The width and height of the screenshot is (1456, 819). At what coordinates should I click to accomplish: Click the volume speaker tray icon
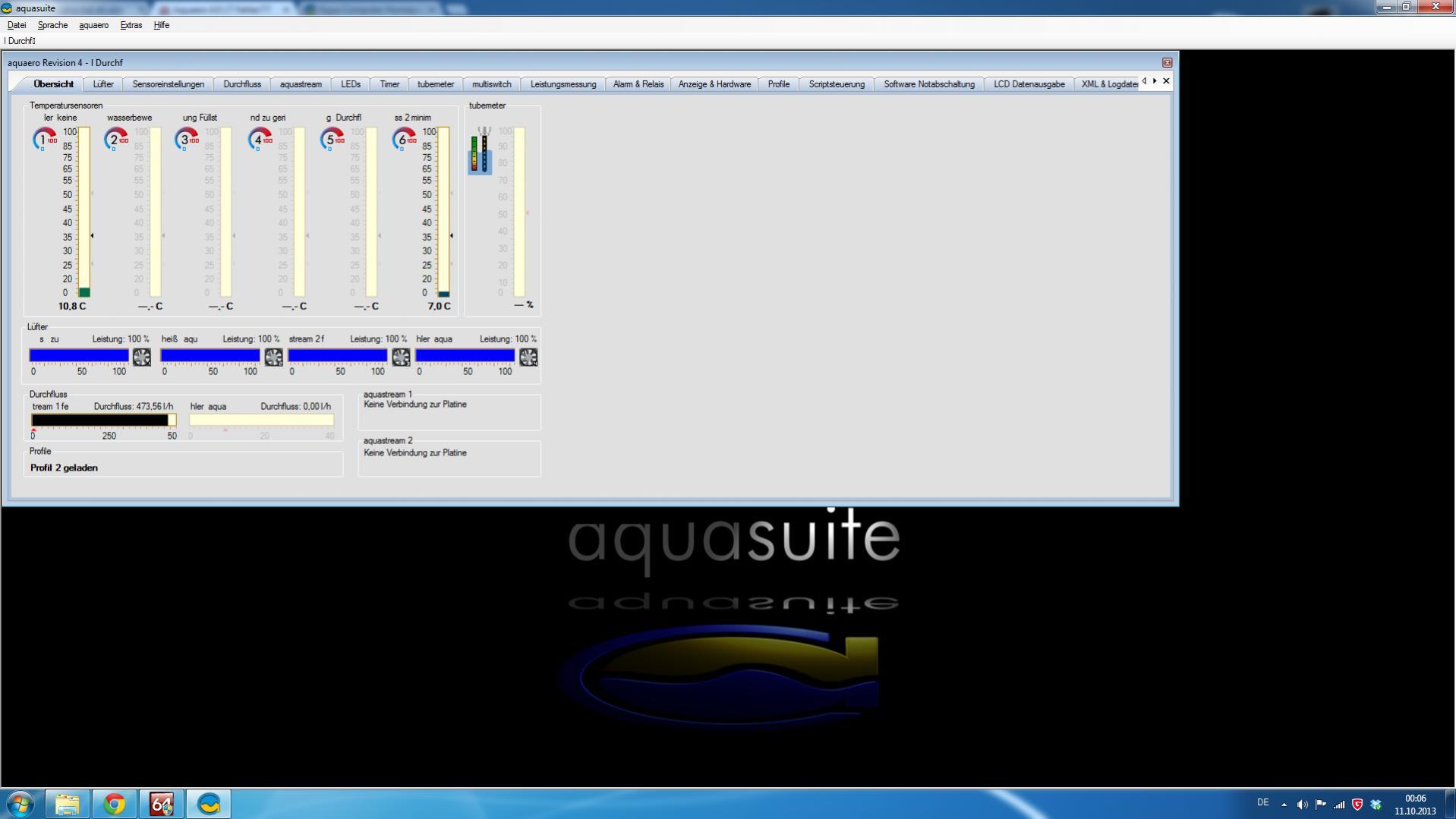pyautogui.click(x=1303, y=805)
